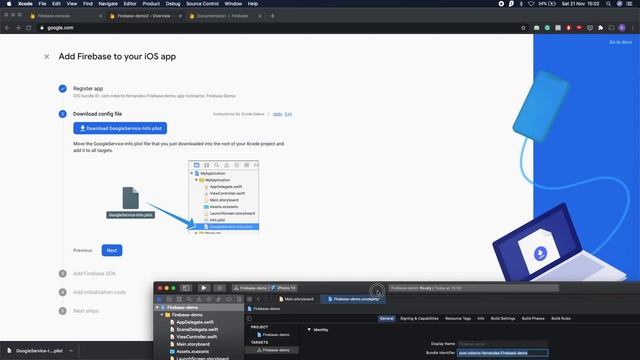Toggle the Xcode navigator panel button
This screenshot has height=360, width=640.
coord(186,288)
